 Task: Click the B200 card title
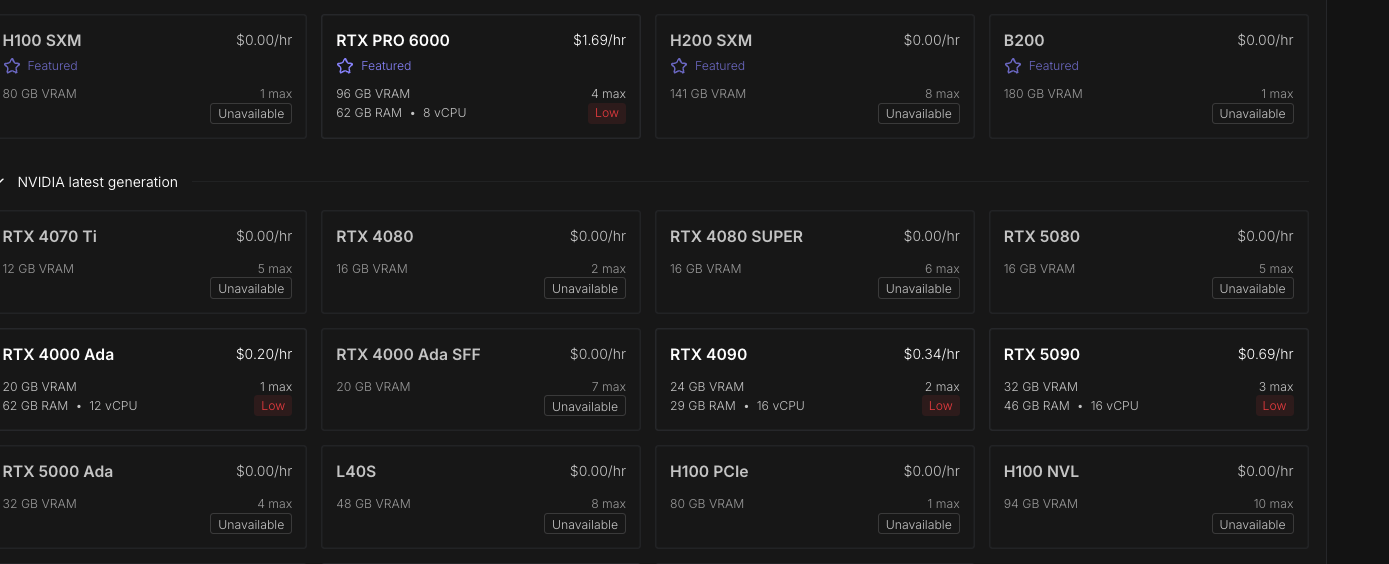[1024, 41]
